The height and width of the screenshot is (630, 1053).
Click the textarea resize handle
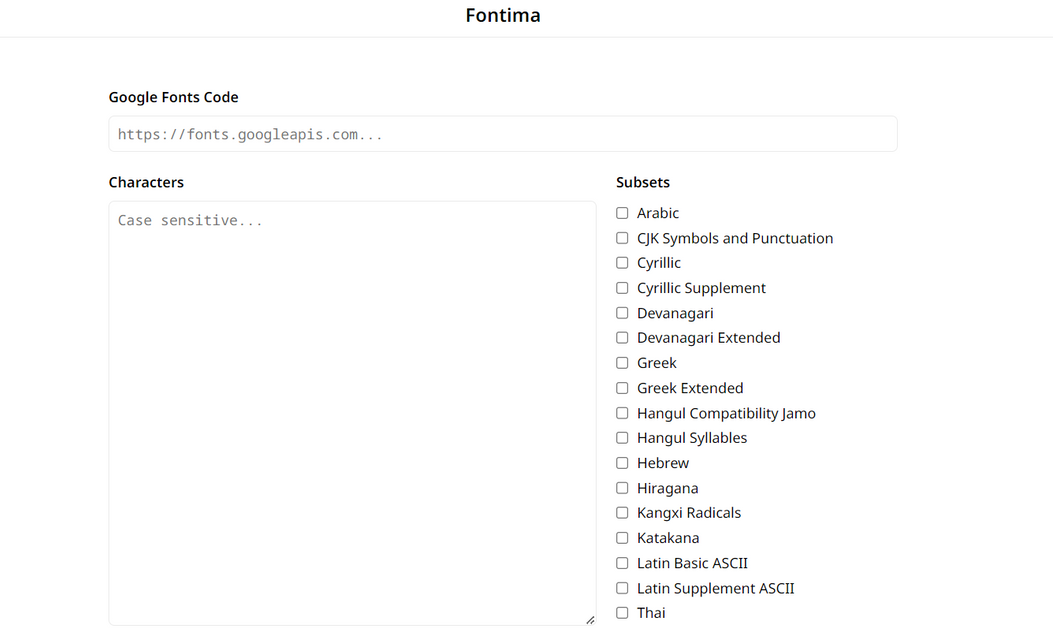[590, 620]
